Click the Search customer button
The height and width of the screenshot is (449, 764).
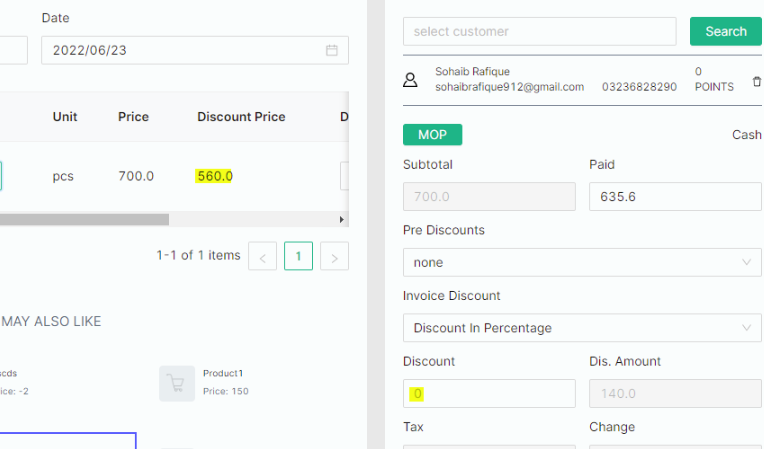[725, 31]
